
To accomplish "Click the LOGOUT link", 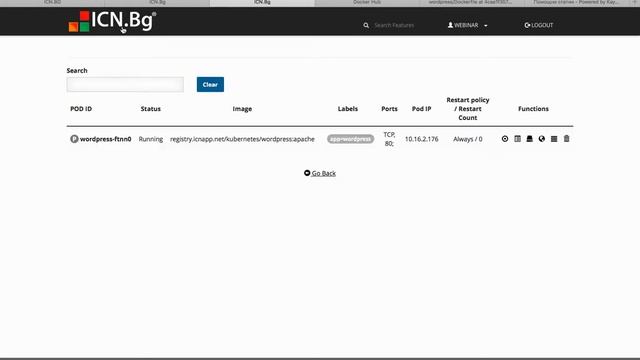I will coord(539,25).
